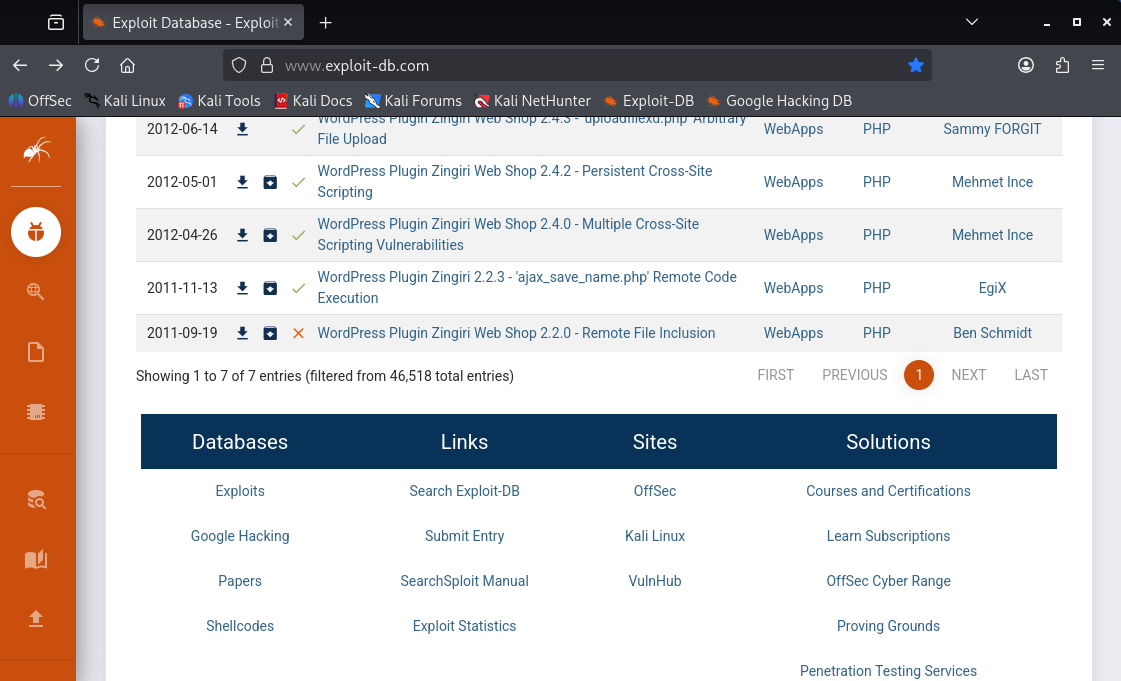The width and height of the screenshot is (1121, 681).
Task: Open the Firefox hamburger application menu
Action: (x=1098, y=65)
